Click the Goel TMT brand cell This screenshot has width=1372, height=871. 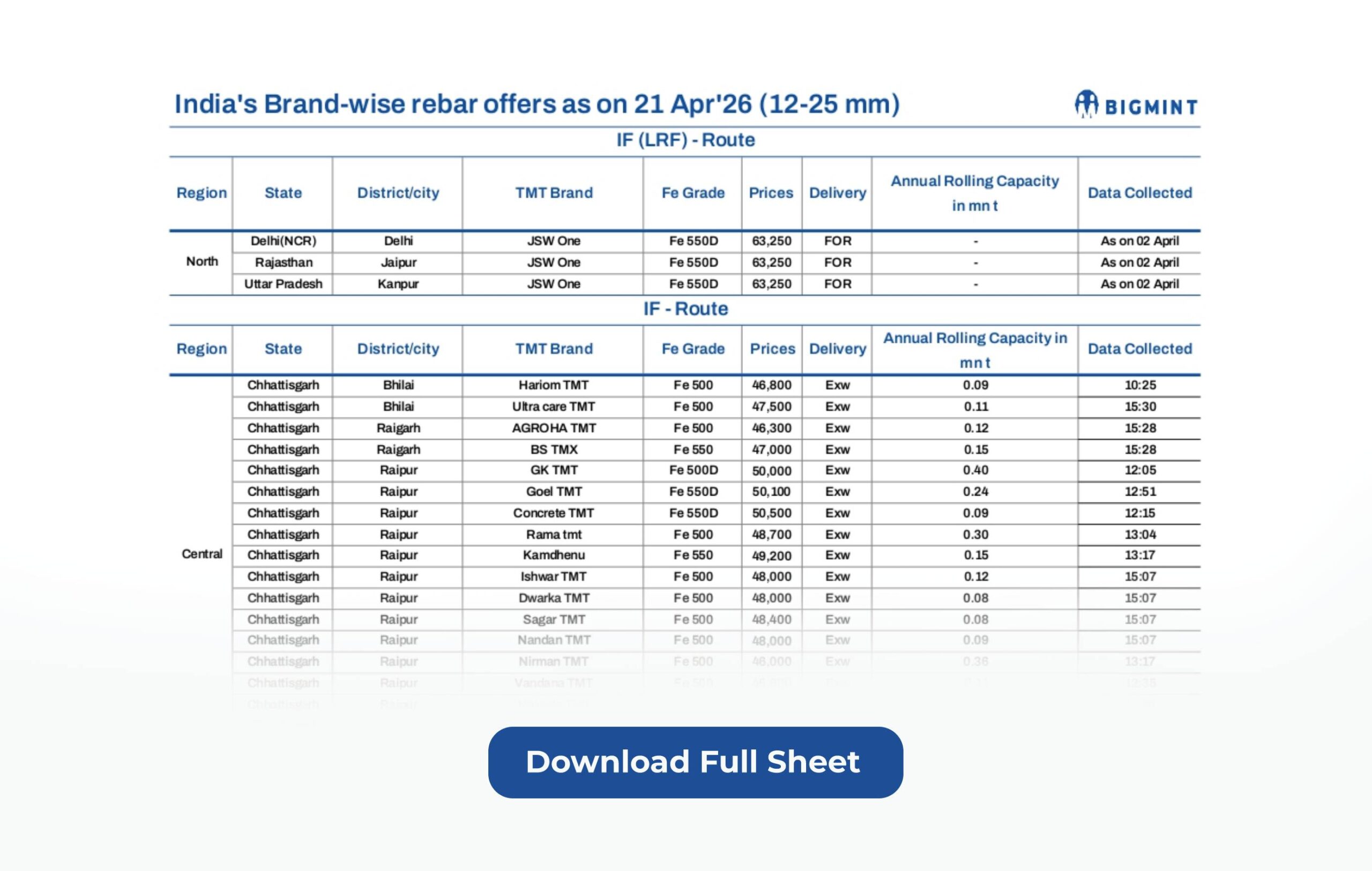point(553,492)
